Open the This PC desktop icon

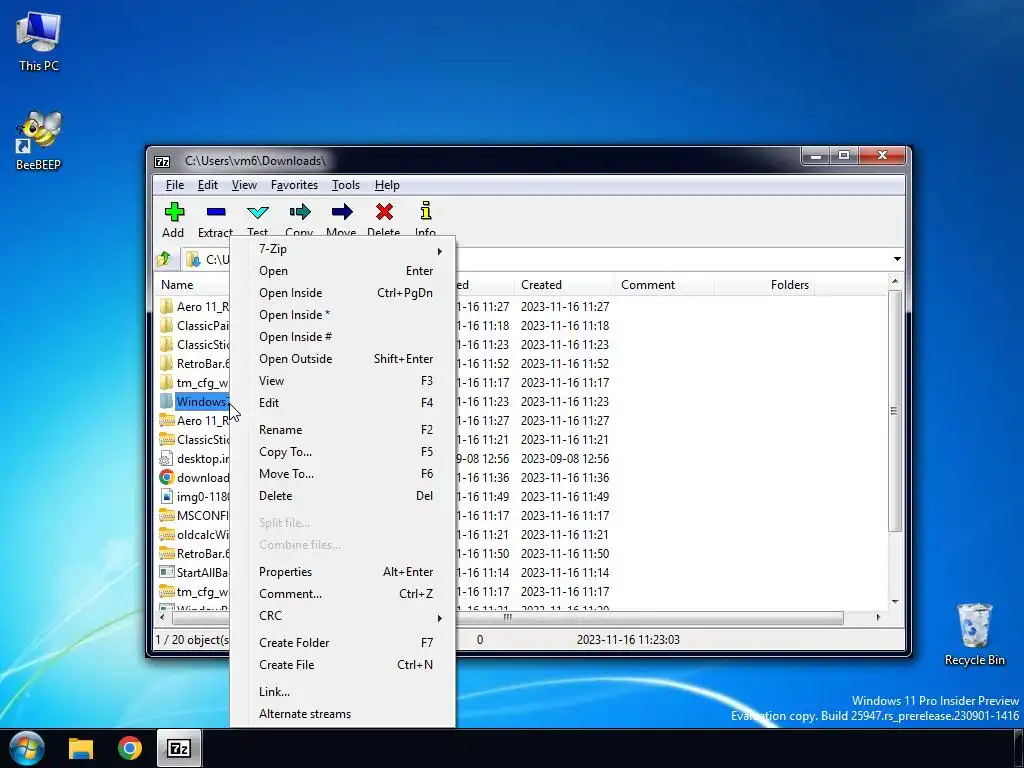[x=39, y=40]
